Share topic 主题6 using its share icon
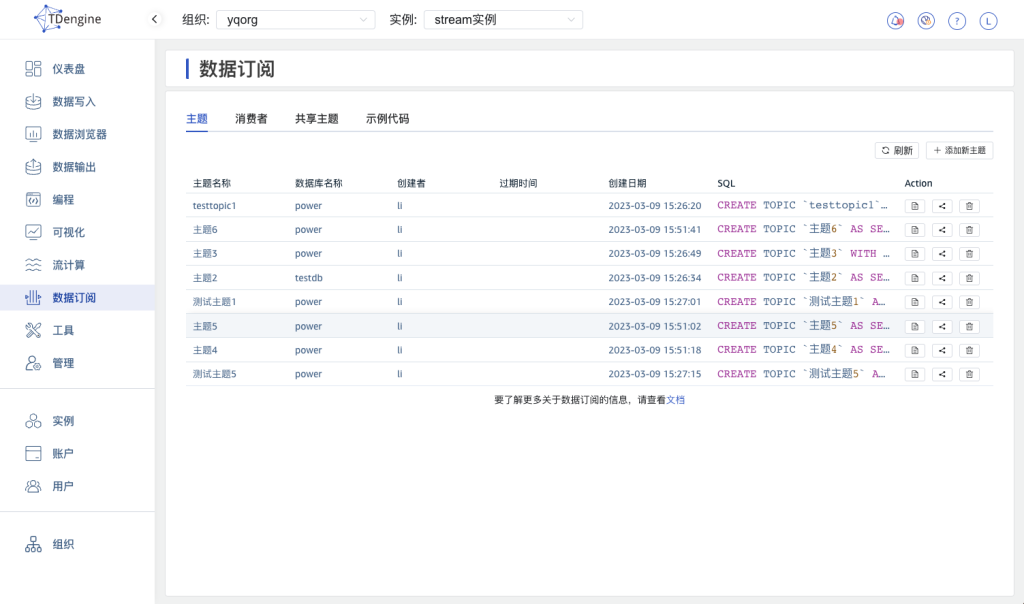 pyautogui.click(x=941, y=229)
